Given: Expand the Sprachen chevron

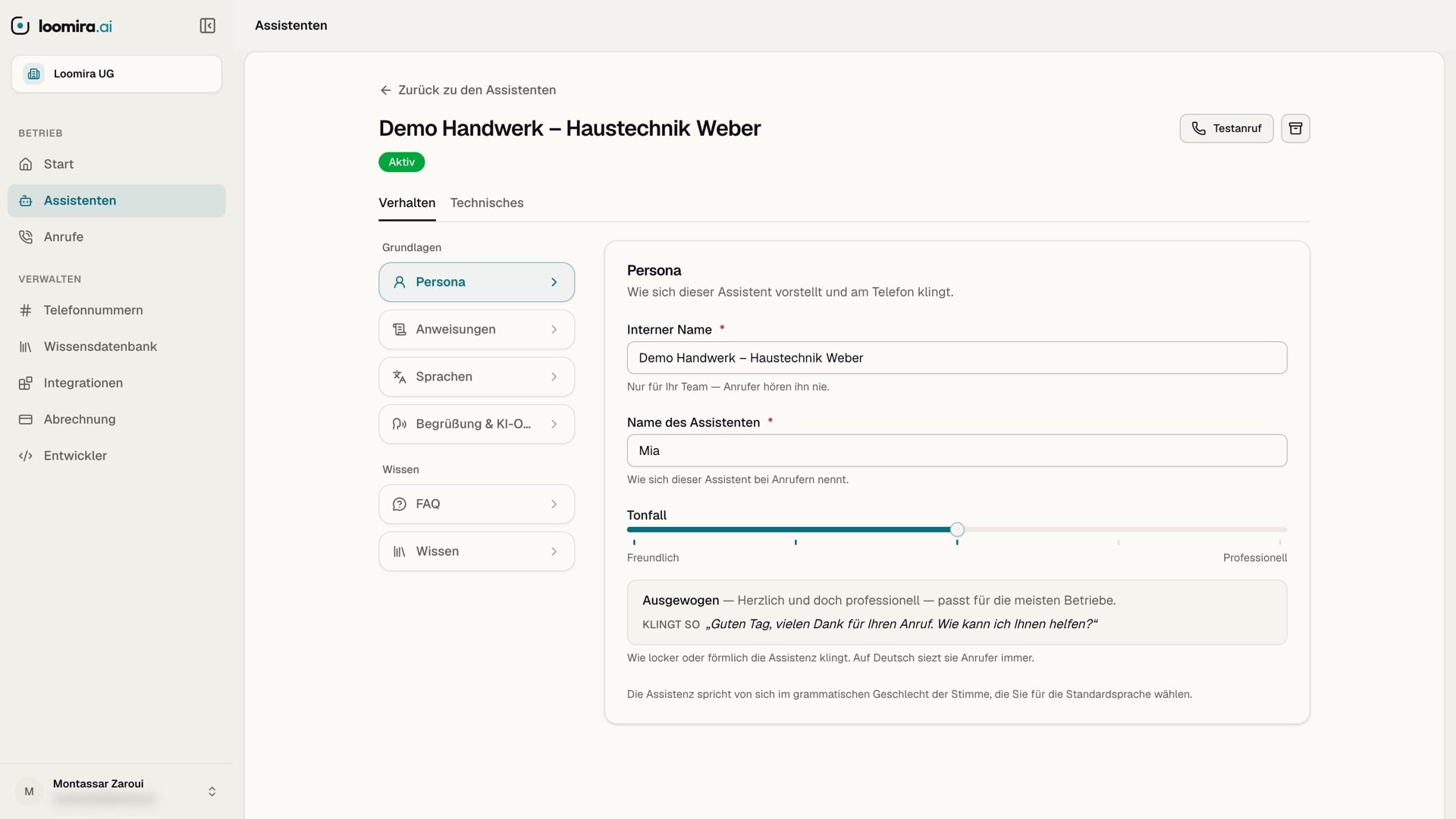Looking at the screenshot, I should [x=554, y=377].
